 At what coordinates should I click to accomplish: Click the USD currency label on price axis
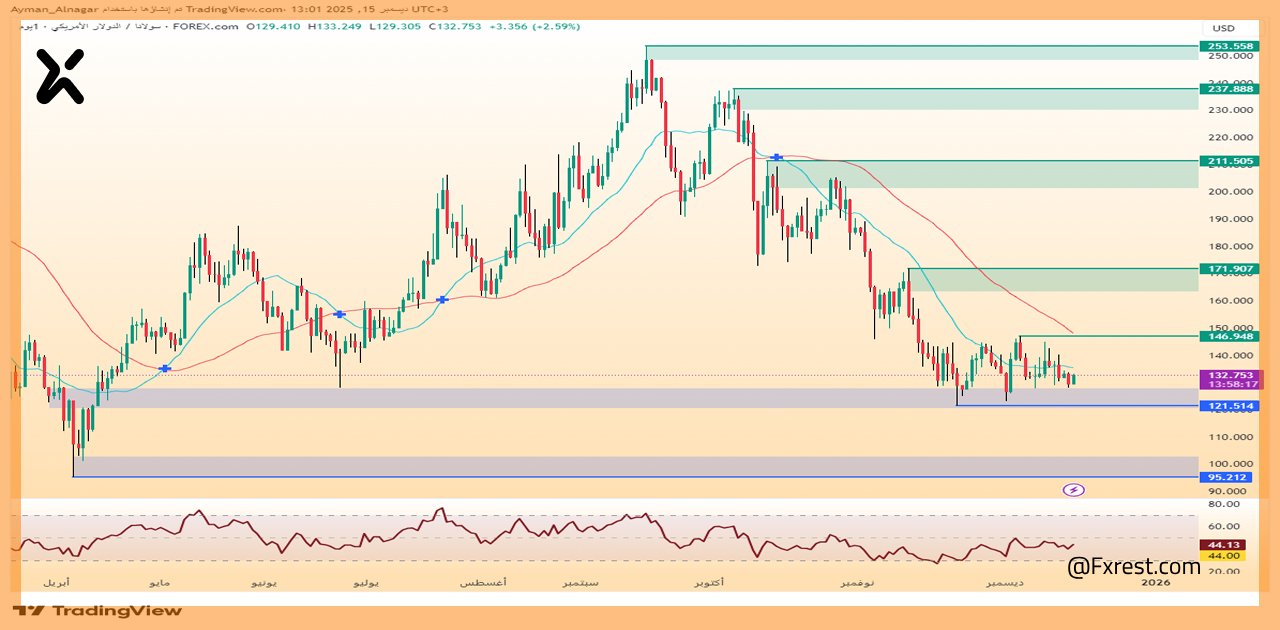pos(1224,28)
